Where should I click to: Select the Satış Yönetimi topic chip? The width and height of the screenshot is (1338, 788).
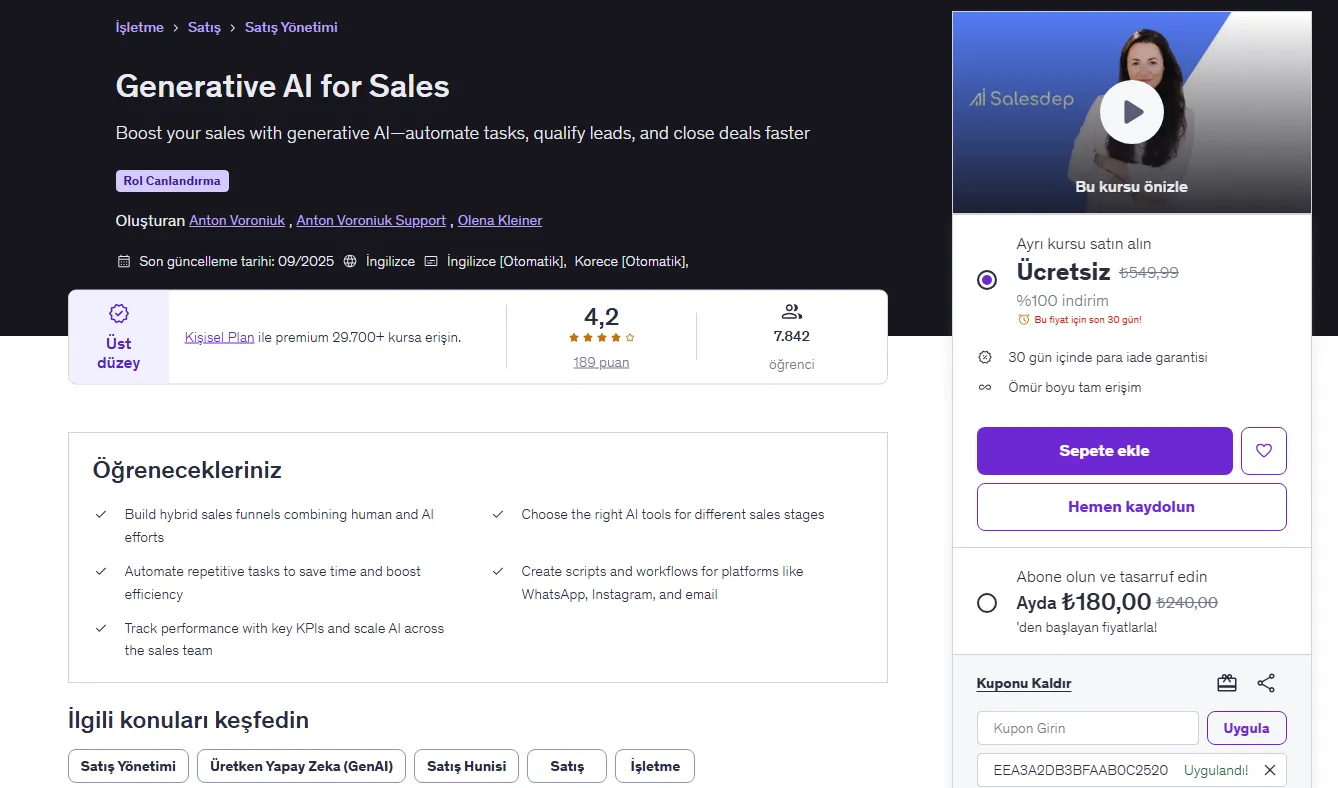(129, 766)
